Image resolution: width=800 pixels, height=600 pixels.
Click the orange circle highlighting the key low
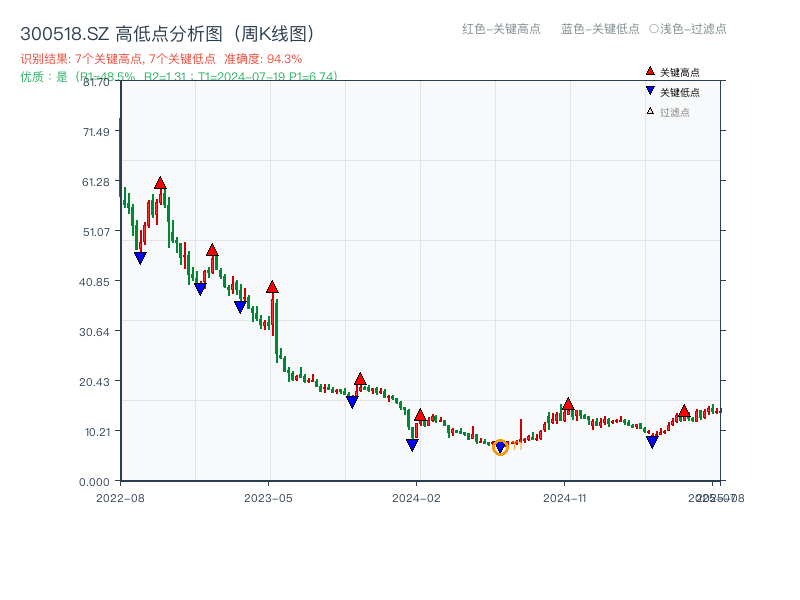point(500,448)
